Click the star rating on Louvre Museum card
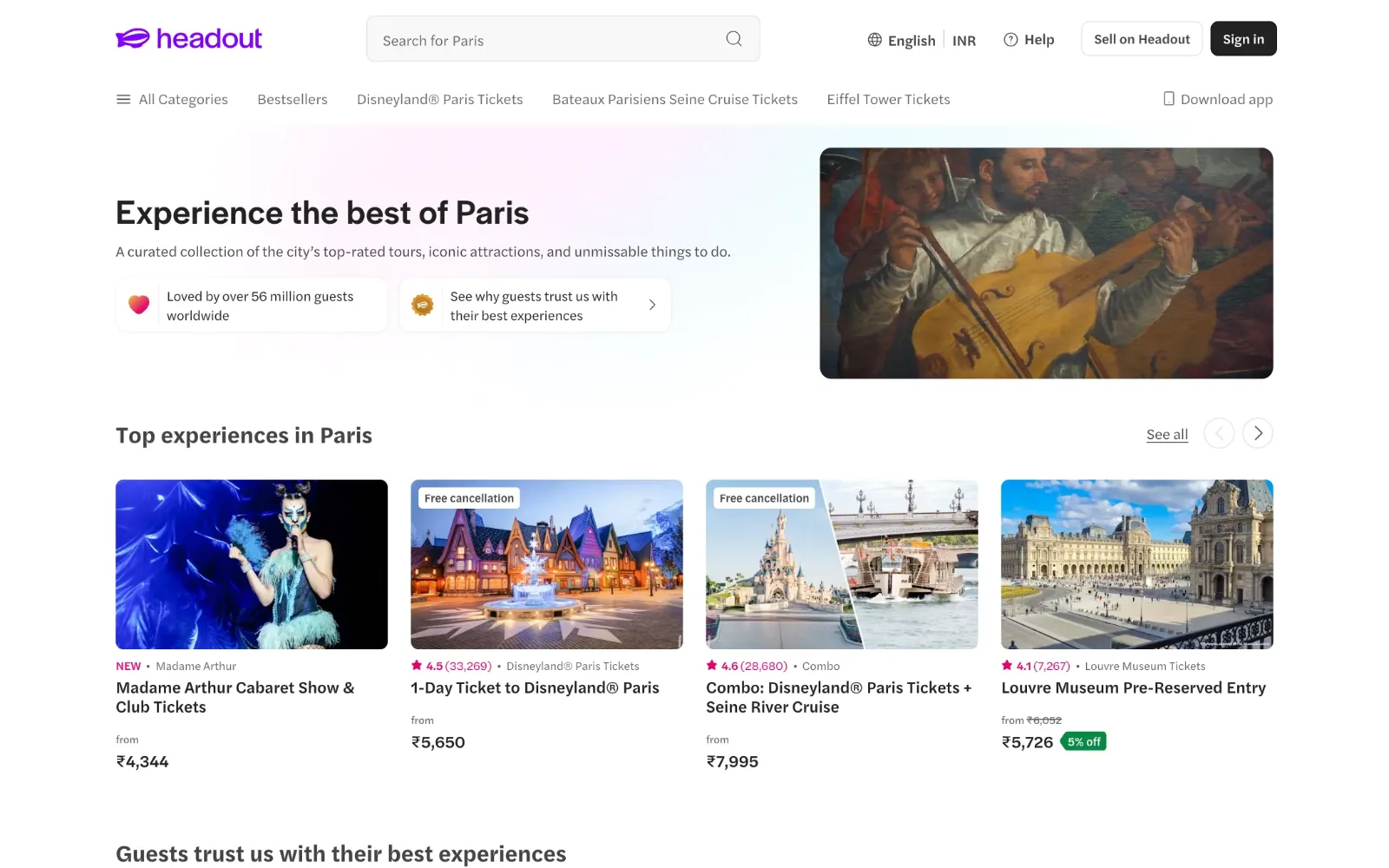The width and height of the screenshot is (1389, 868). (x=1036, y=667)
